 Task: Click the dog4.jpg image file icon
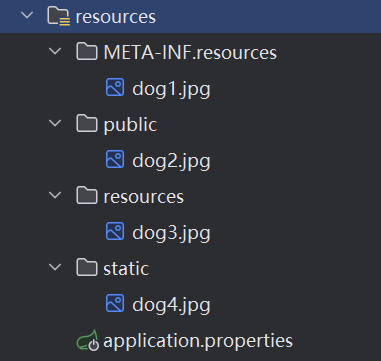click(x=115, y=303)
